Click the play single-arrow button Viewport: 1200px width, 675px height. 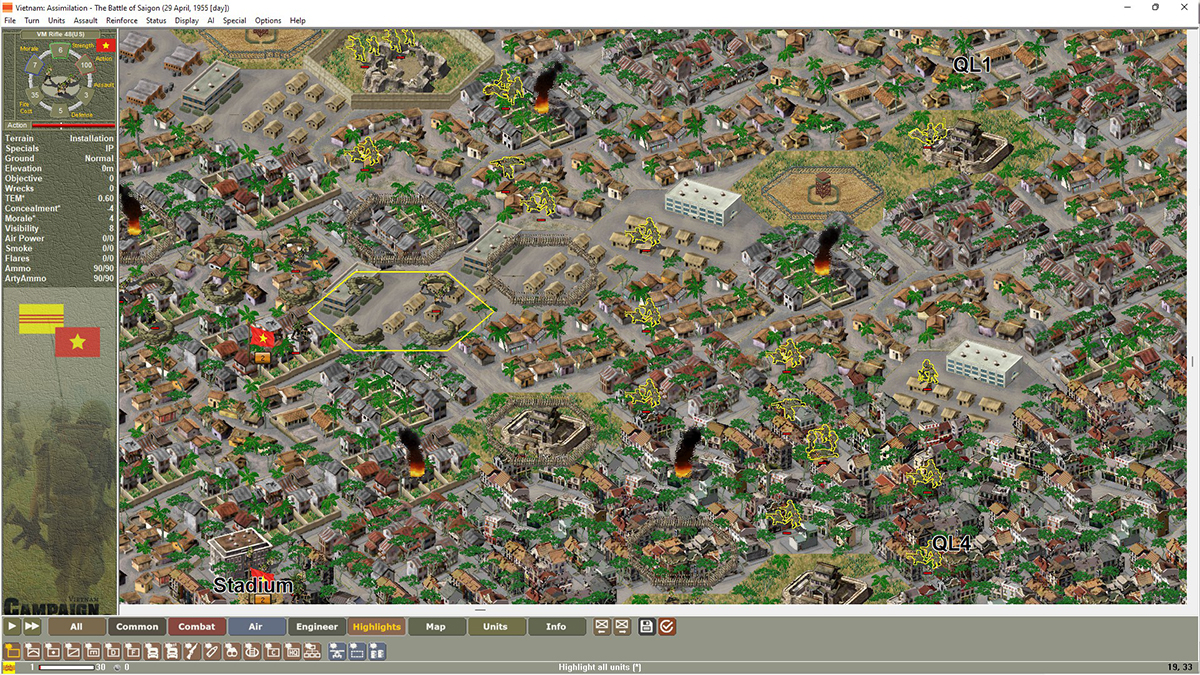click(13, 626)
